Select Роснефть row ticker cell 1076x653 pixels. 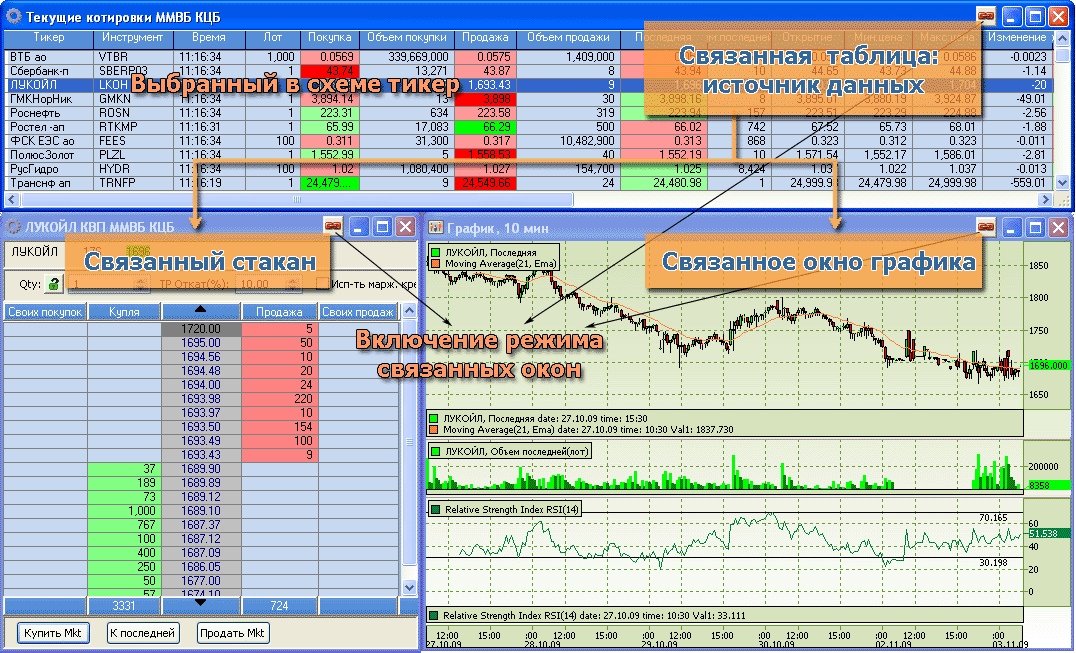pyautogui.click(x=48, y=112)
